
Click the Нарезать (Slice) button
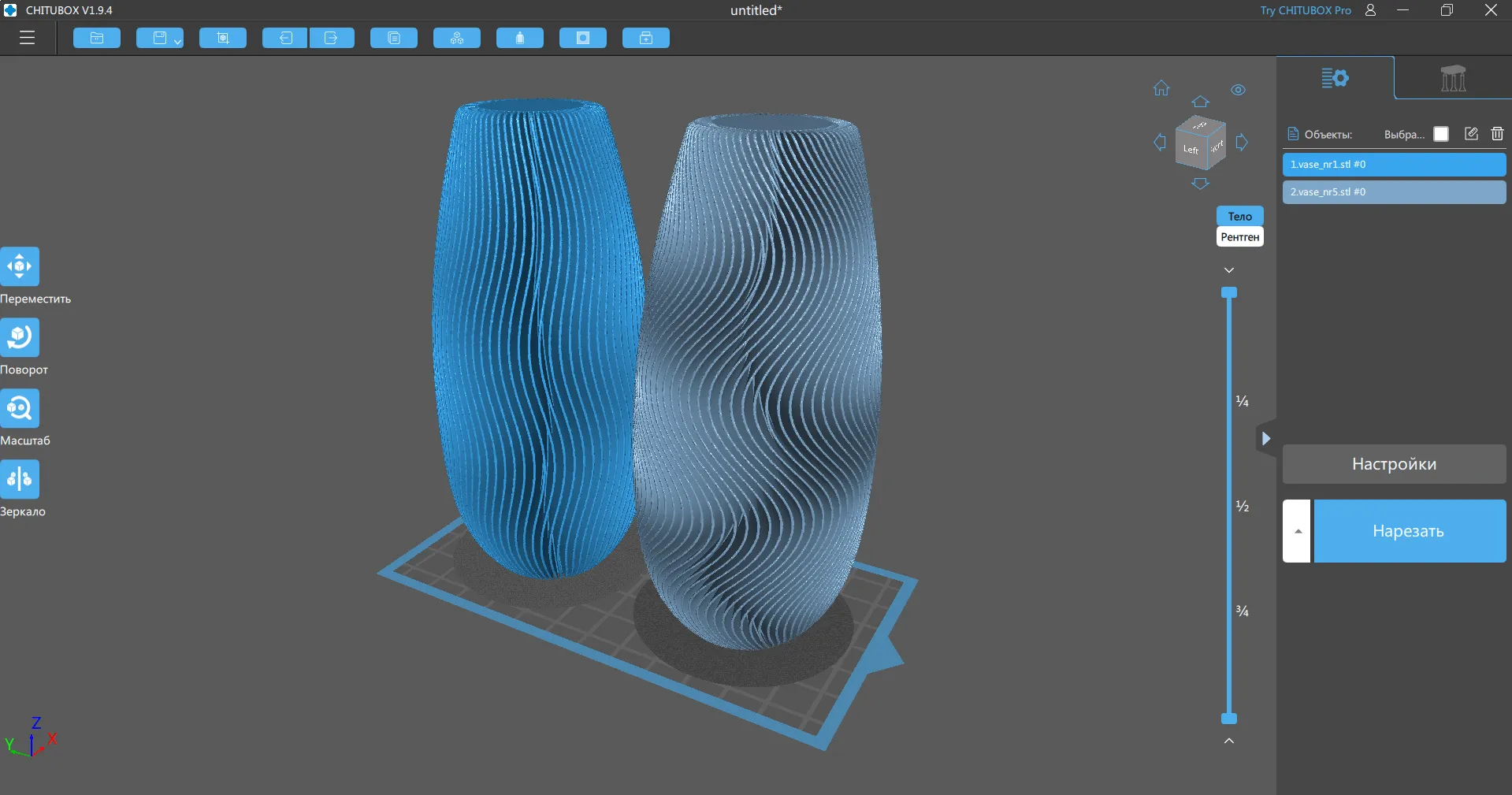(x=1409, y=531)
